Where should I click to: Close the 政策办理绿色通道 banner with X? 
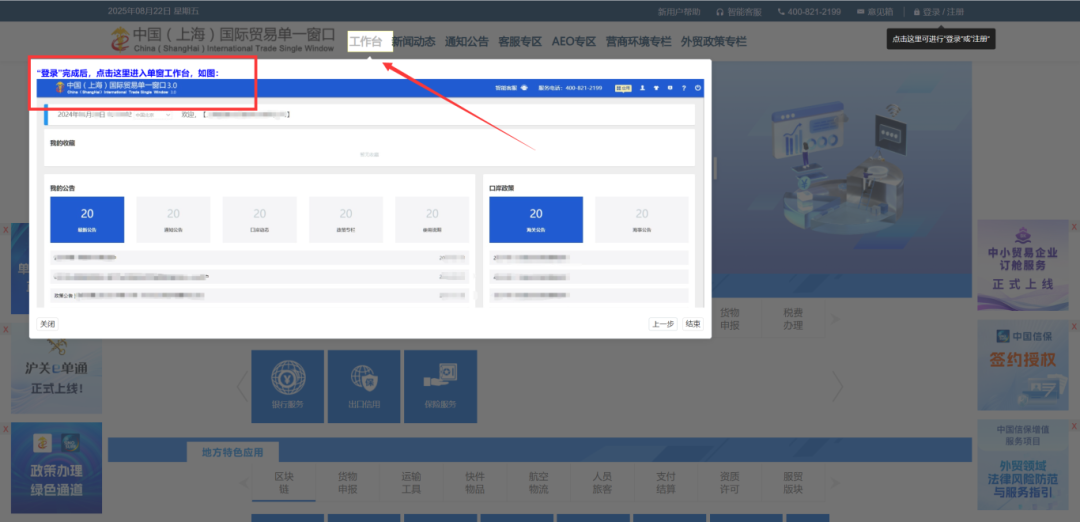(6, 428)
